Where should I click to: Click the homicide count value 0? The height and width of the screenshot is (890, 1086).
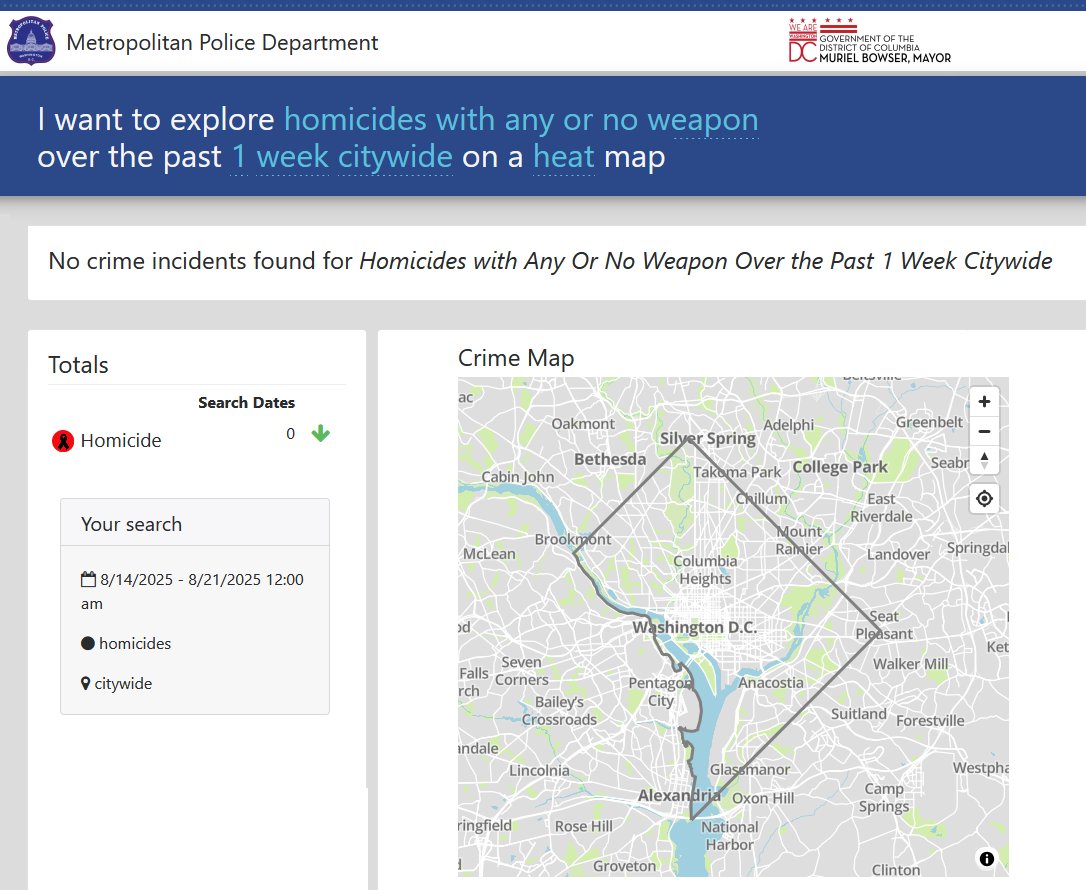(291, 434)
